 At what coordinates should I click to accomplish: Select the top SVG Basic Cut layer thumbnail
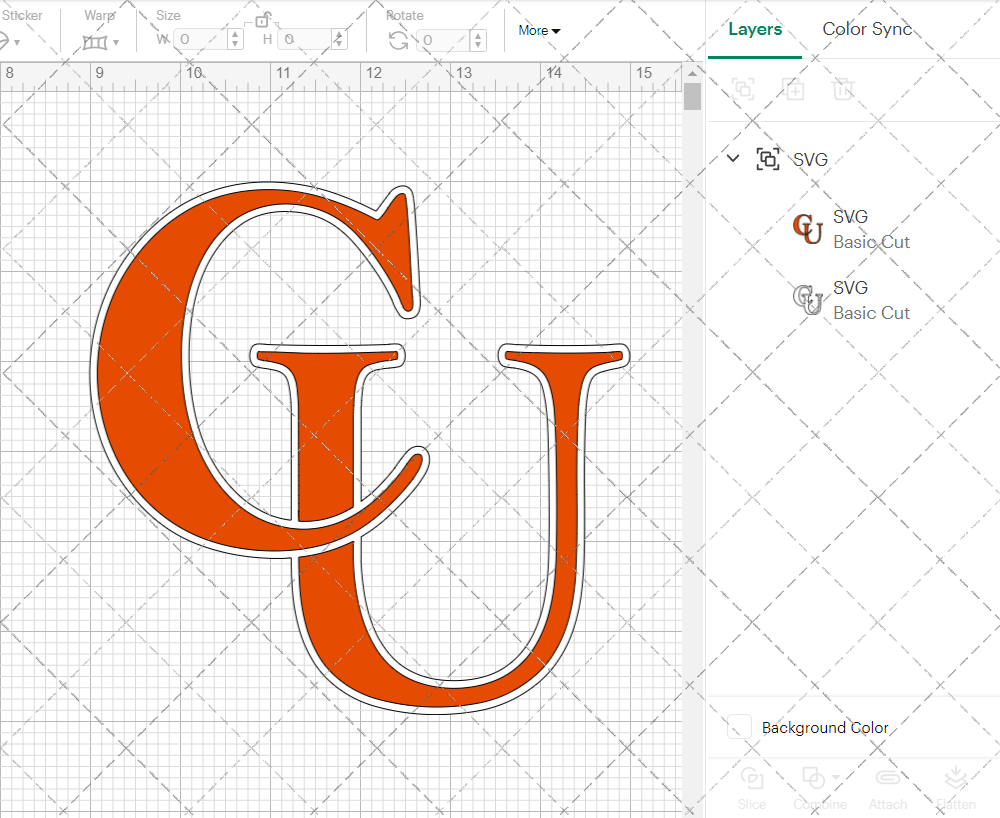click(x=807, y=229)
